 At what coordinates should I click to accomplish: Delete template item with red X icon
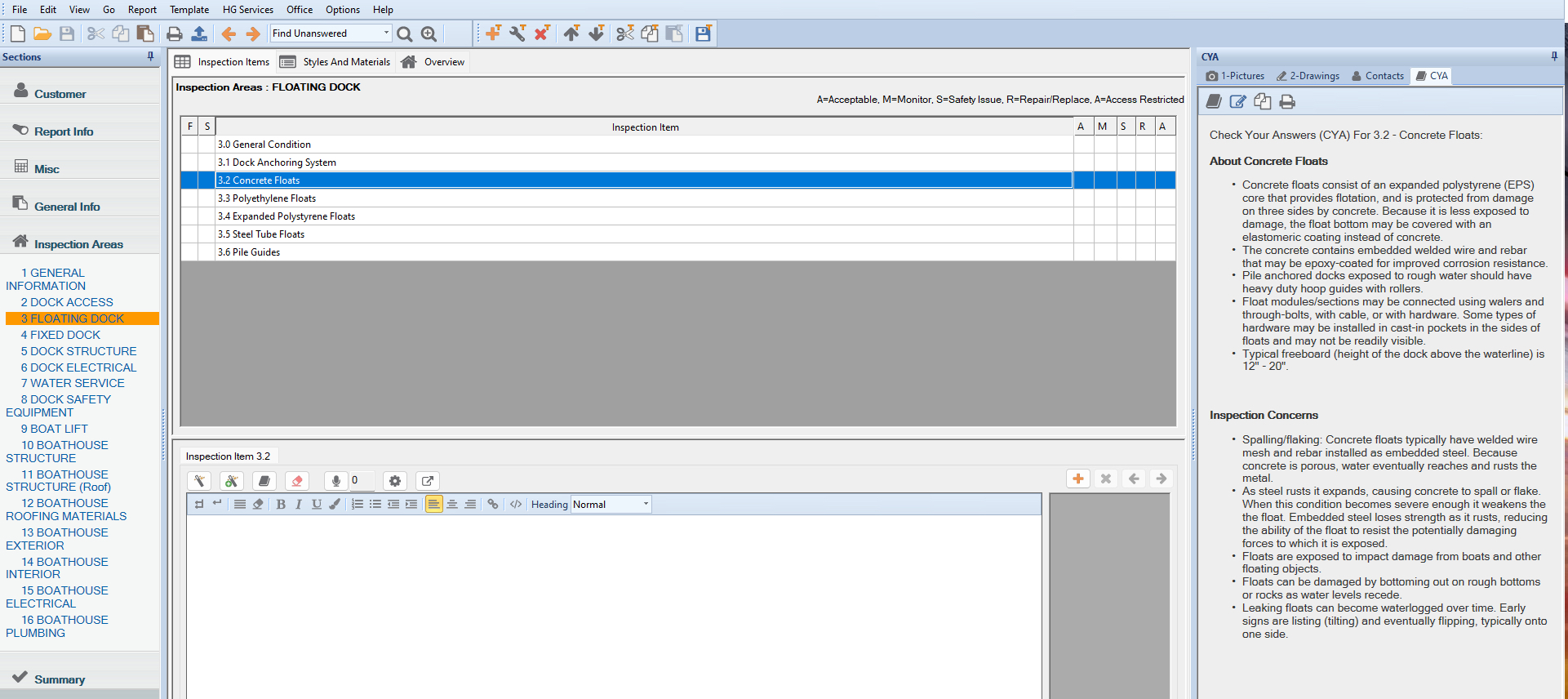click(x=542, y=33)
